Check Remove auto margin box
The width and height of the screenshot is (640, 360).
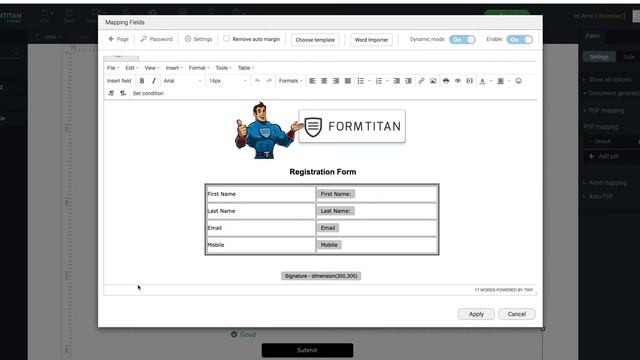227,39
